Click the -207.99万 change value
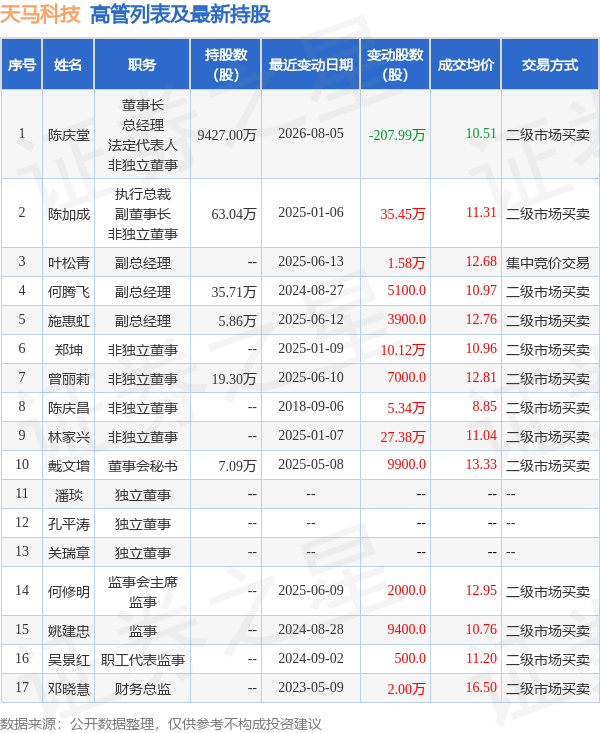Viewport: 600px width, 733px height. click(x=397, y=135)
